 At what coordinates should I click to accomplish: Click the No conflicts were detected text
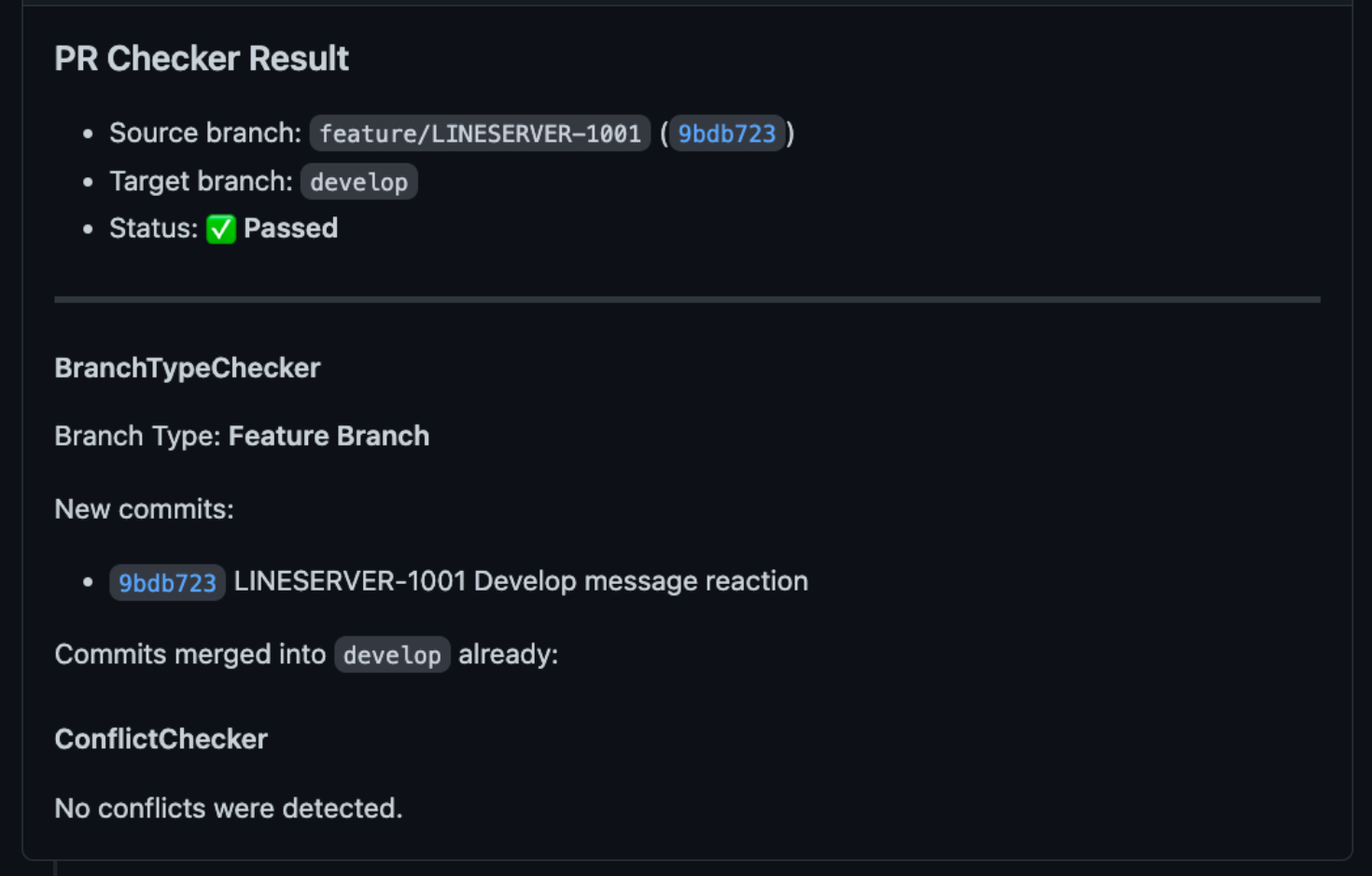point(229,808)
